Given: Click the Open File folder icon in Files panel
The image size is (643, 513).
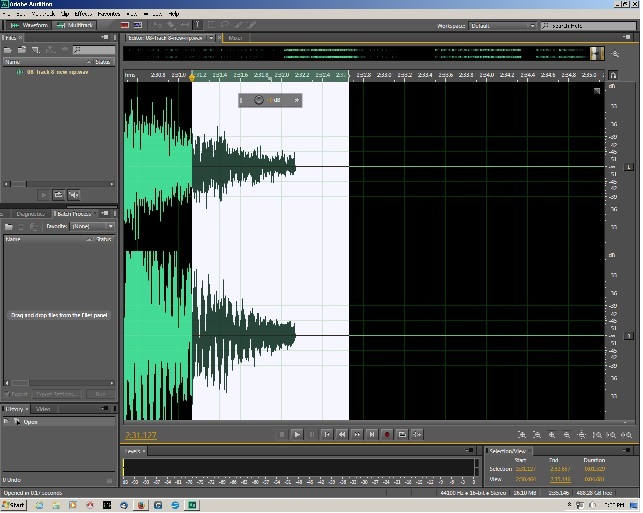Looking at the screenshot, I should (x=9, y=49).
